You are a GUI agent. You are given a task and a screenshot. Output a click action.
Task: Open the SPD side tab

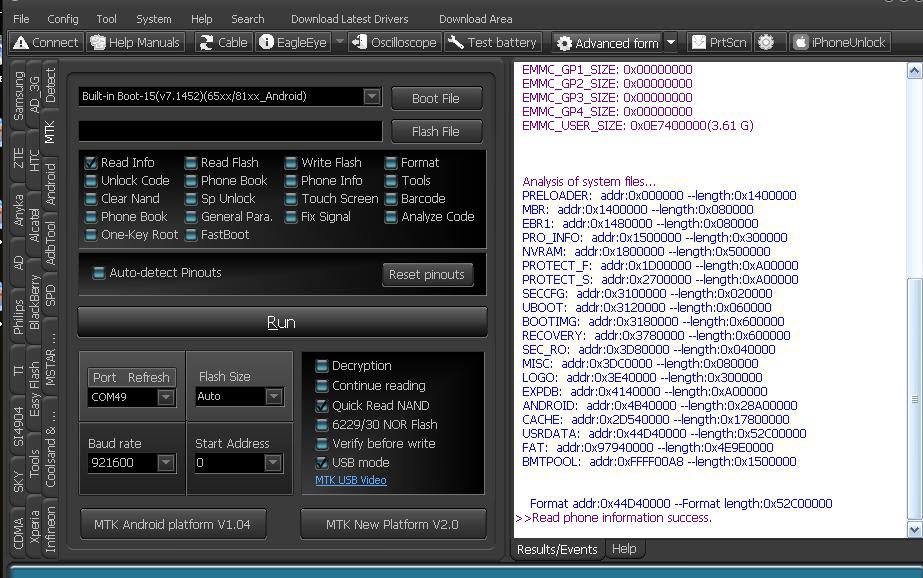tap(51, 295)
